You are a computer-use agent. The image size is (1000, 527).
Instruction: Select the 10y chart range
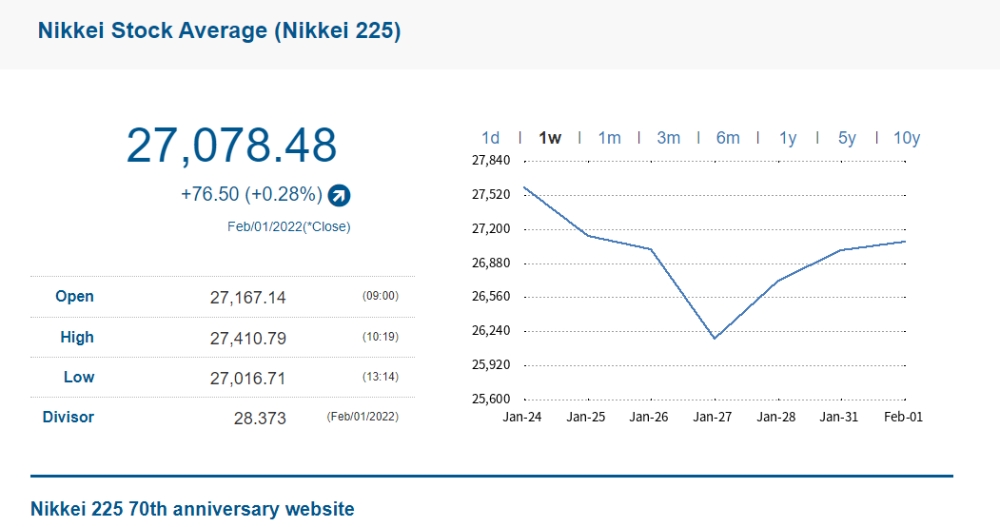pyautogui.click(x=906, y=138)
